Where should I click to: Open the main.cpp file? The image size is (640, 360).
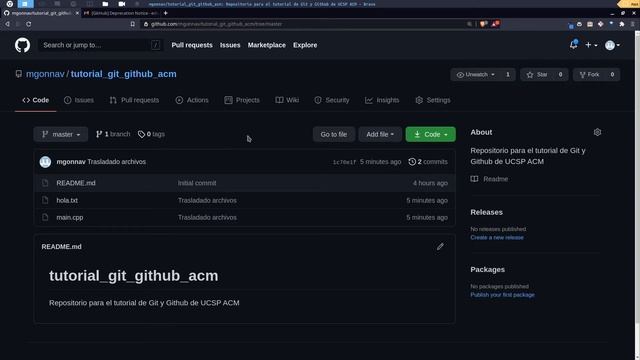70,218
